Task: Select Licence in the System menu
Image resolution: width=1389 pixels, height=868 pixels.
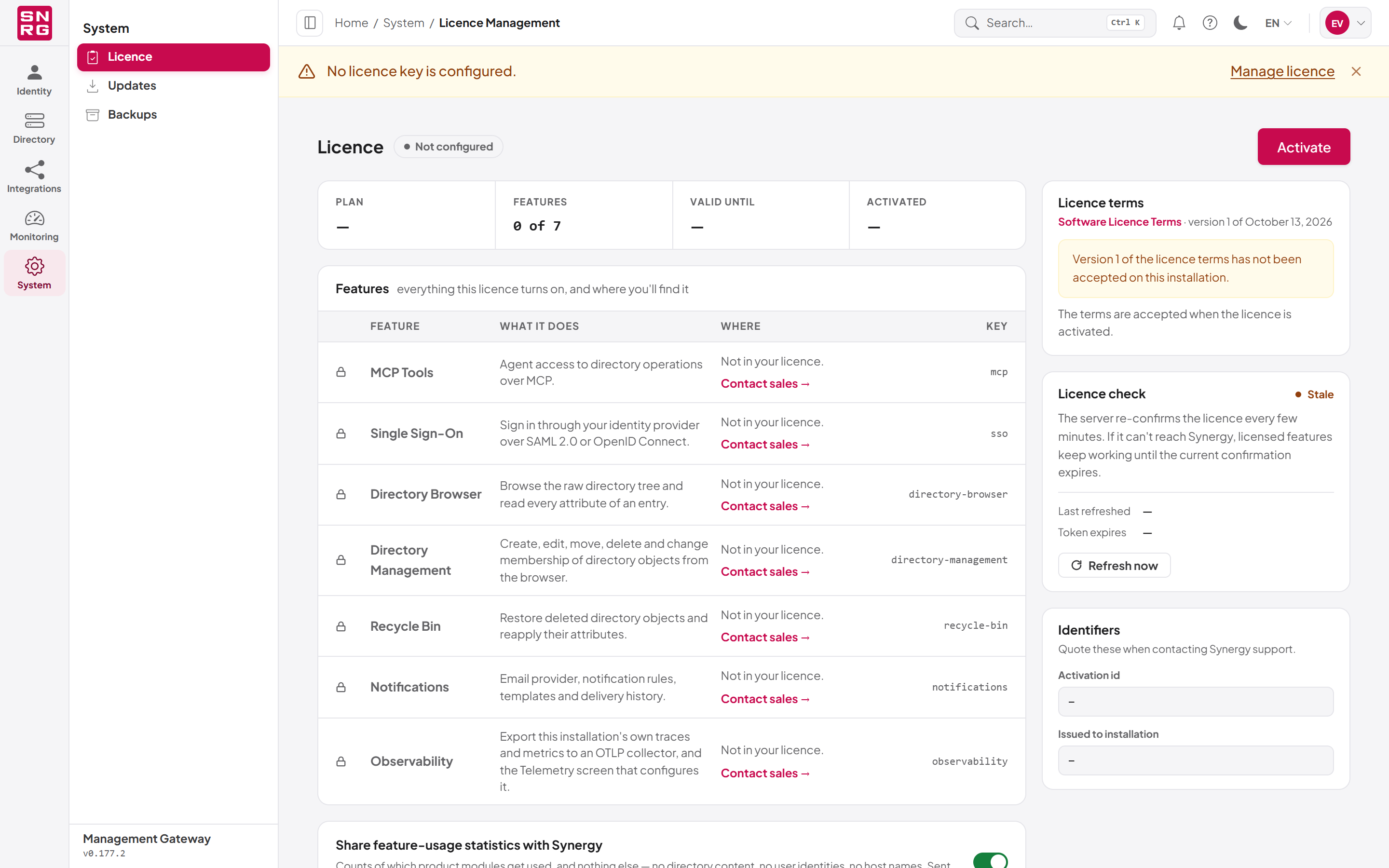Action: (173, 57)
